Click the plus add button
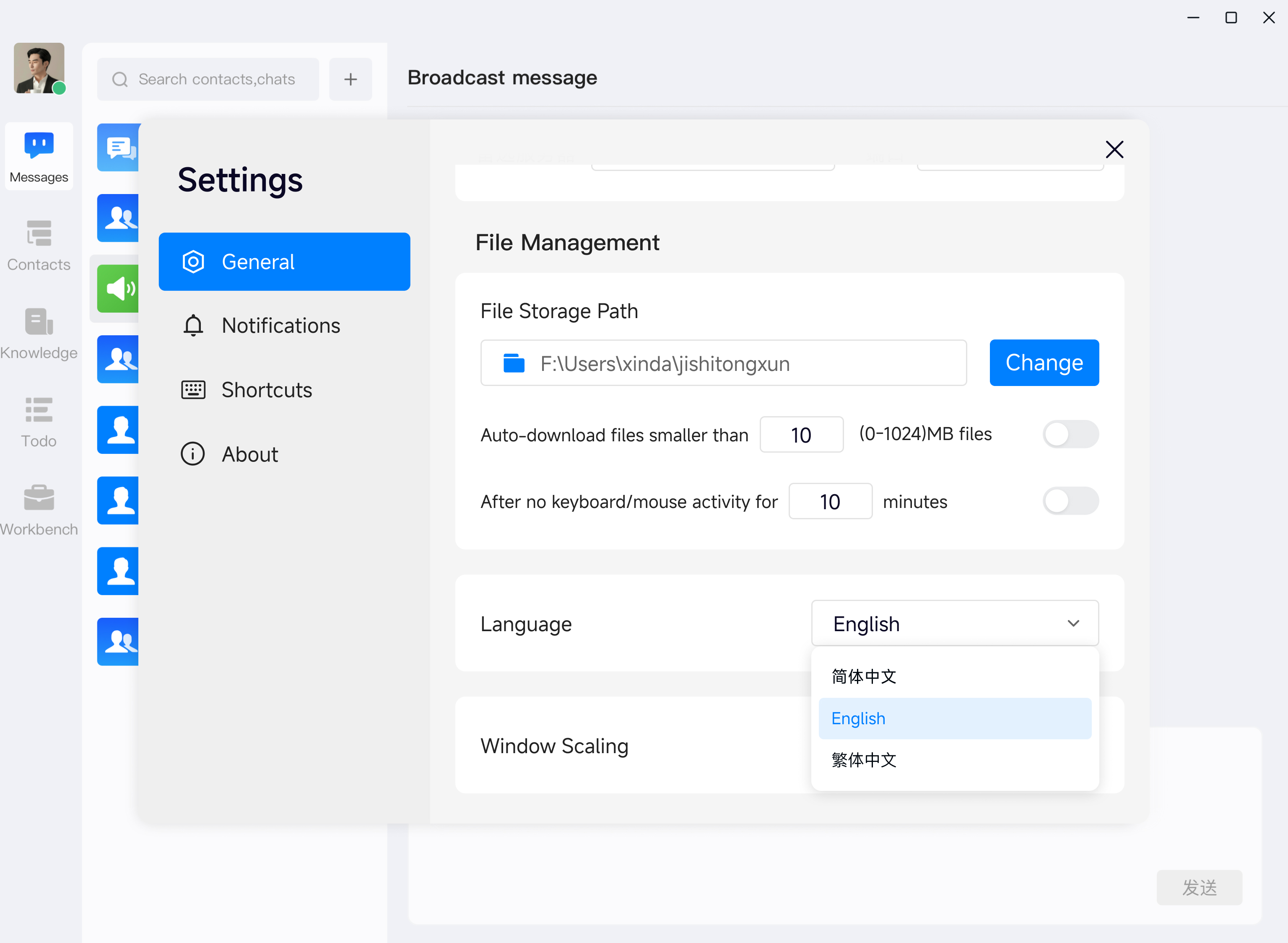The height and width of the screenshot is (943, 1288). [x=351, y=79]
